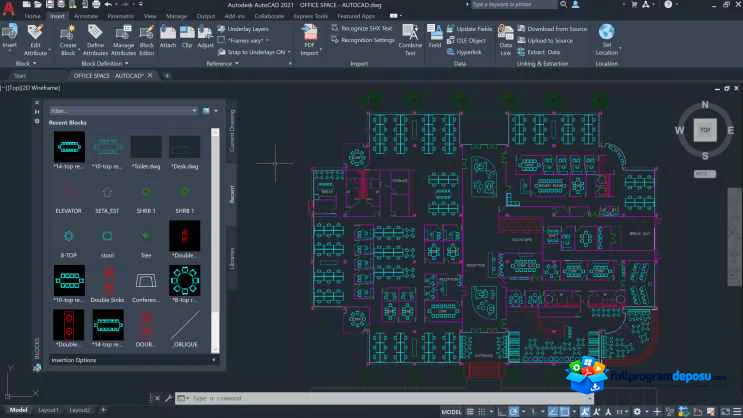Viewport: 743px width, 418px height.
Task: Open Recognition Settings
Action: click(363, 40)
